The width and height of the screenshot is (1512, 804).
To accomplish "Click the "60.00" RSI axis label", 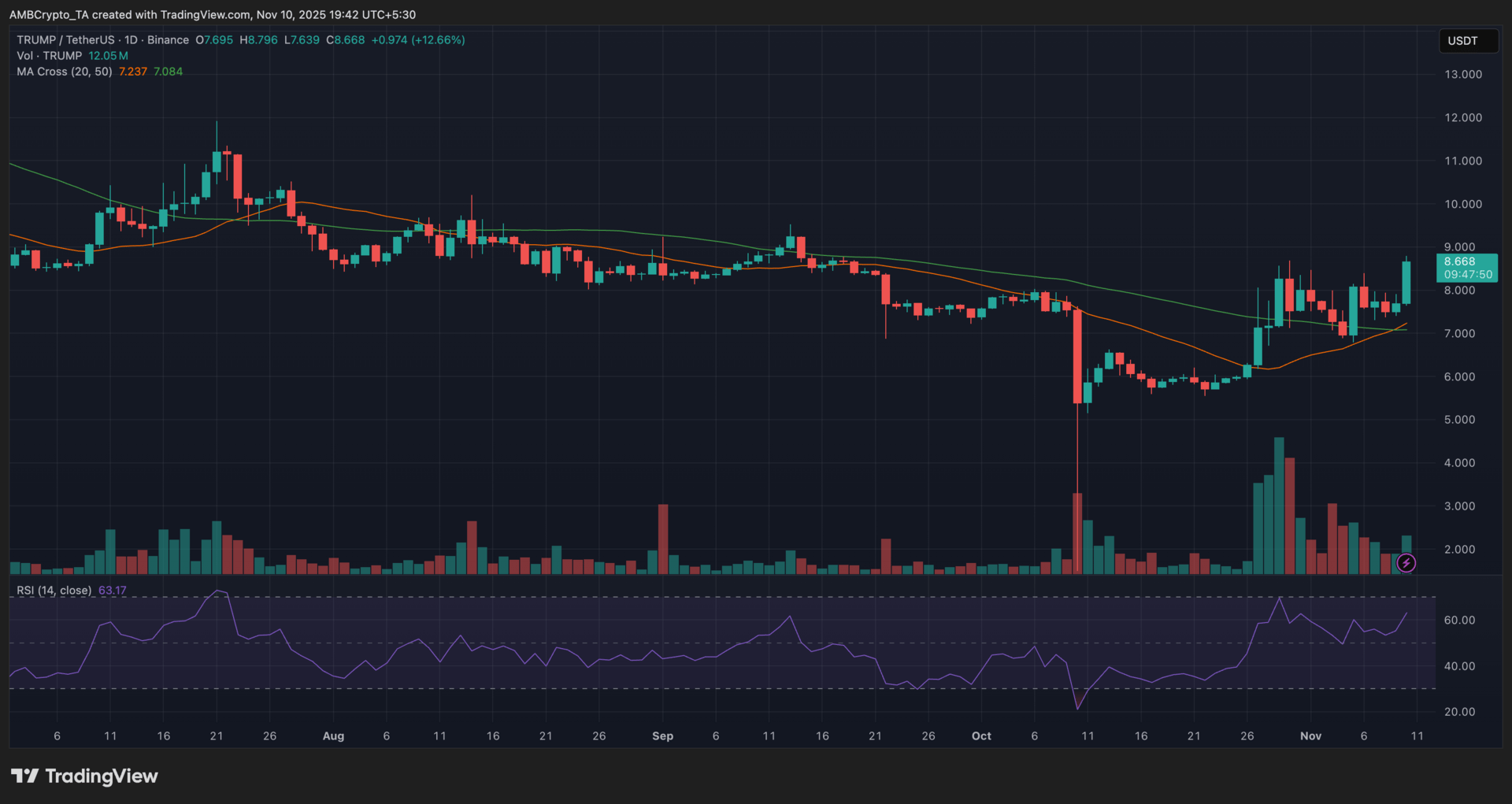I will tap(1460, 621).
